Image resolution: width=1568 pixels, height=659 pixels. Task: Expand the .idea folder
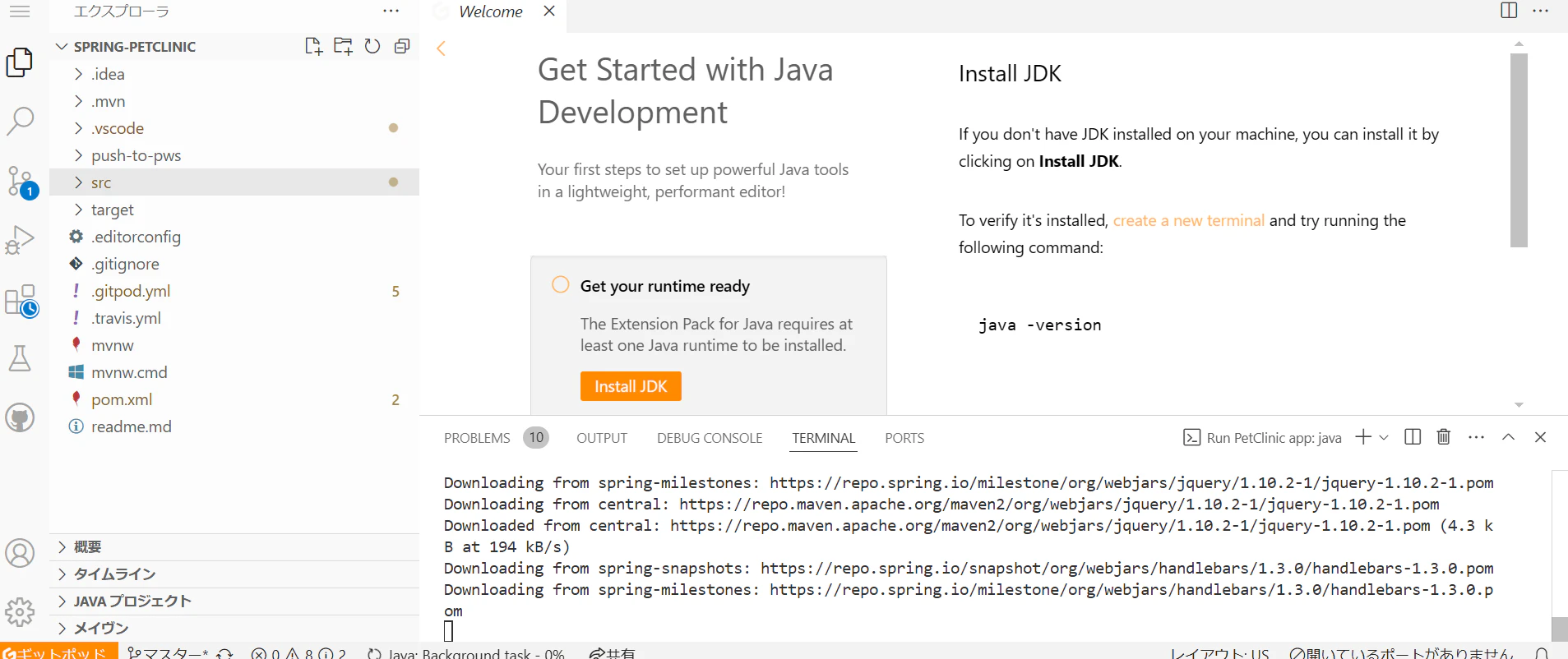tap(234, 74)
